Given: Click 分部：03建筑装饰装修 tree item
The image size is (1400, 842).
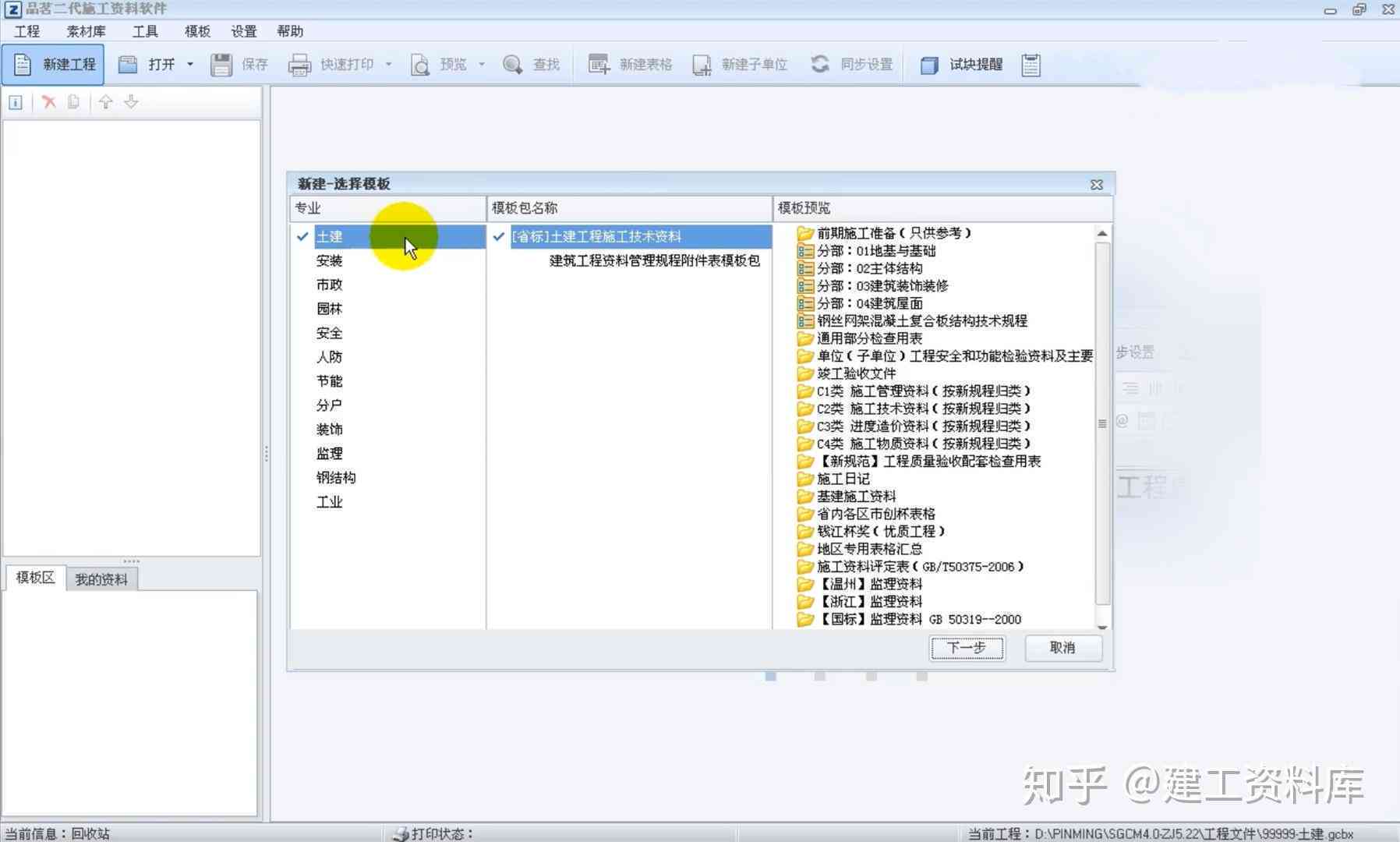Looking at the screenshot, I should [882, 286].
